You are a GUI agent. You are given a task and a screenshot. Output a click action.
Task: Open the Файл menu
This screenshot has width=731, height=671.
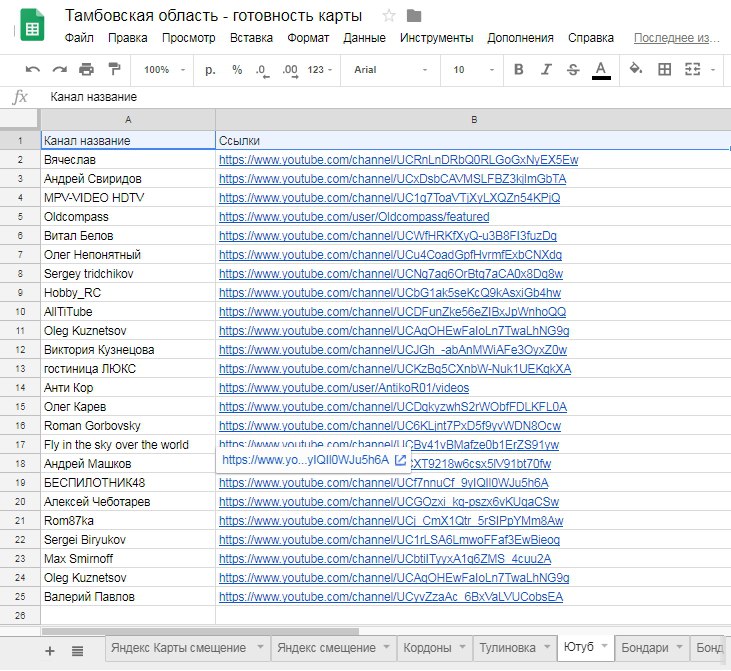point(79,38)
